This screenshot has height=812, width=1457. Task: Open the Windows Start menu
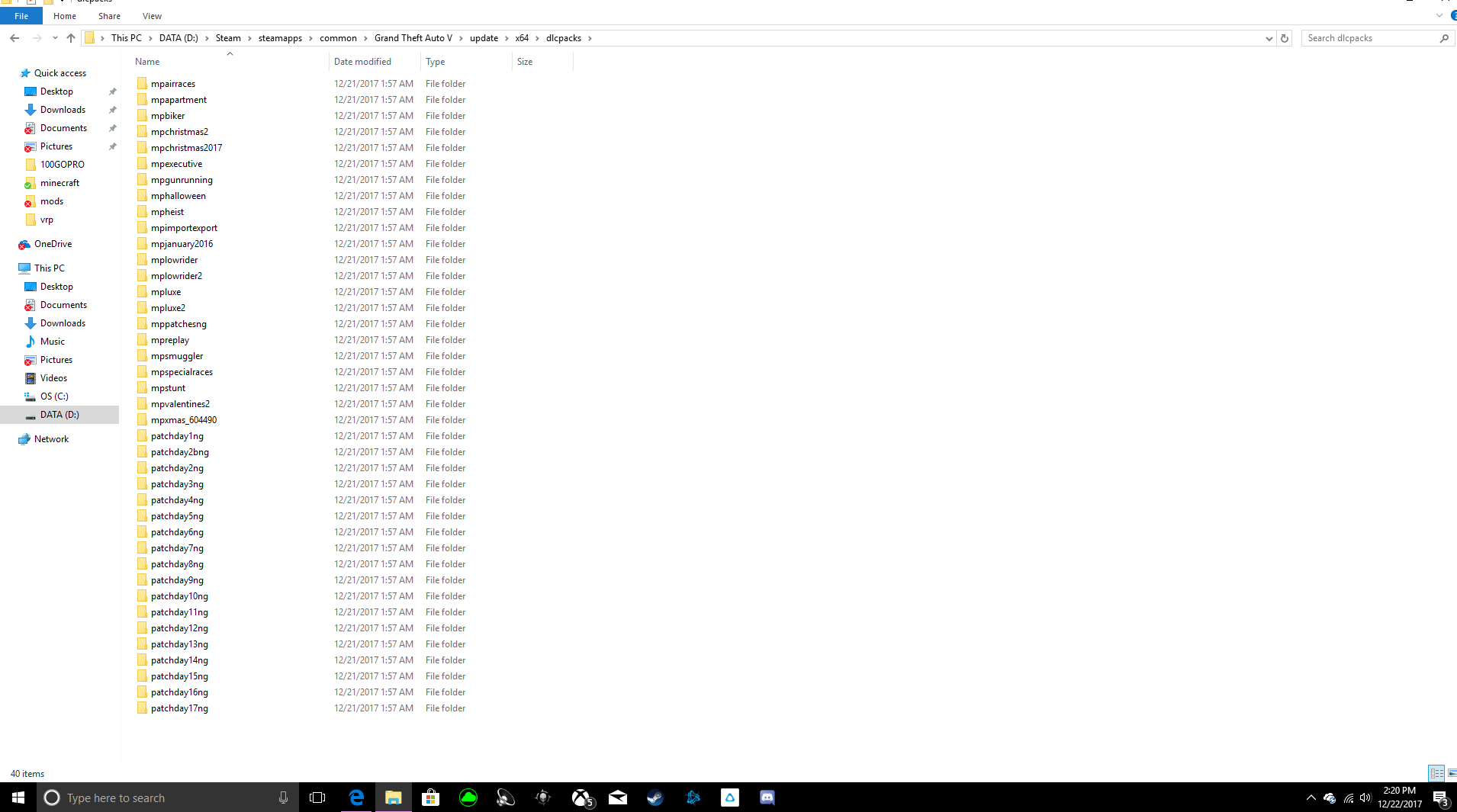point(18,798)
